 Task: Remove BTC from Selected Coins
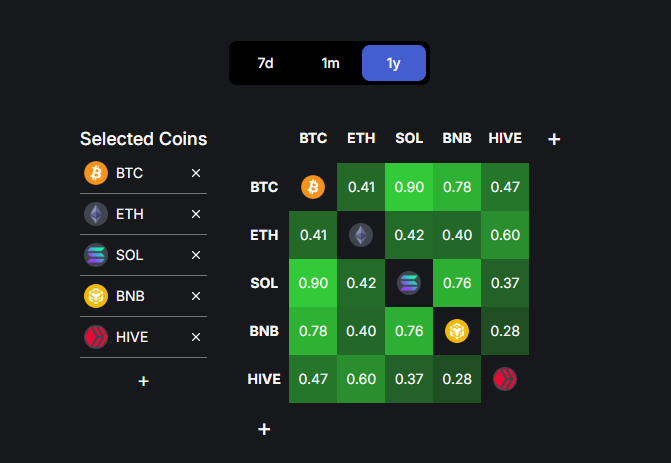pyautogui.click(x=196, y=173)
